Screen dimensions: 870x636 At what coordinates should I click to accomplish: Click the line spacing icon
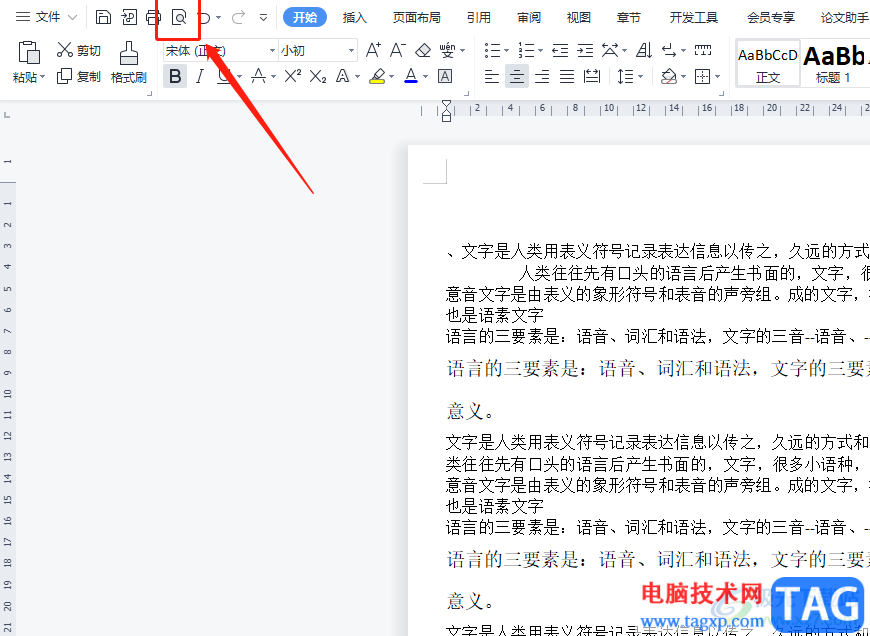click(x=625, y=76)
